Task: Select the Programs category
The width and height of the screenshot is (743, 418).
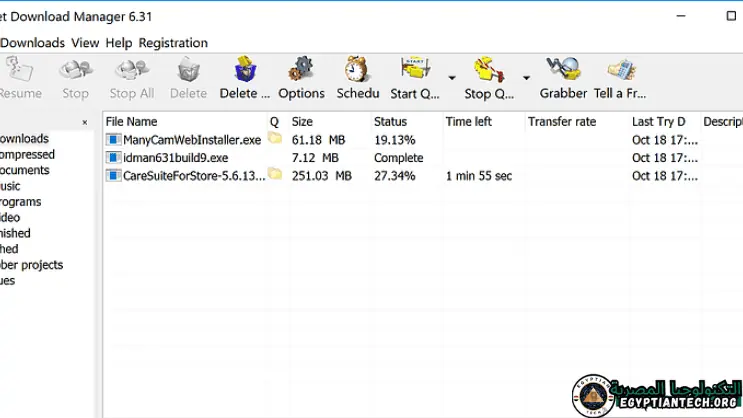Action: point(20,202)
